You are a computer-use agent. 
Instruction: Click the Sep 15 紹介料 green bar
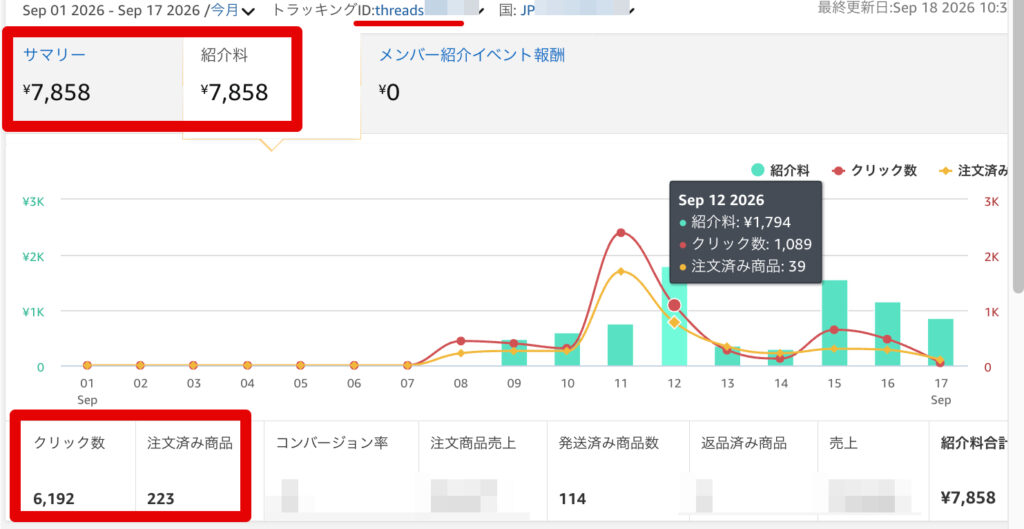coord(834,323)
